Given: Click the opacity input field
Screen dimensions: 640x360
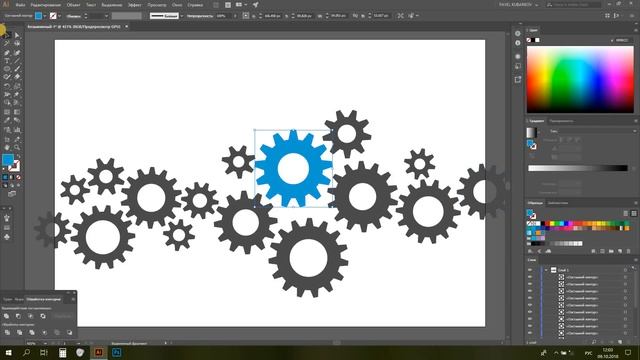Looking at the screenshot, I should point(223,16).
